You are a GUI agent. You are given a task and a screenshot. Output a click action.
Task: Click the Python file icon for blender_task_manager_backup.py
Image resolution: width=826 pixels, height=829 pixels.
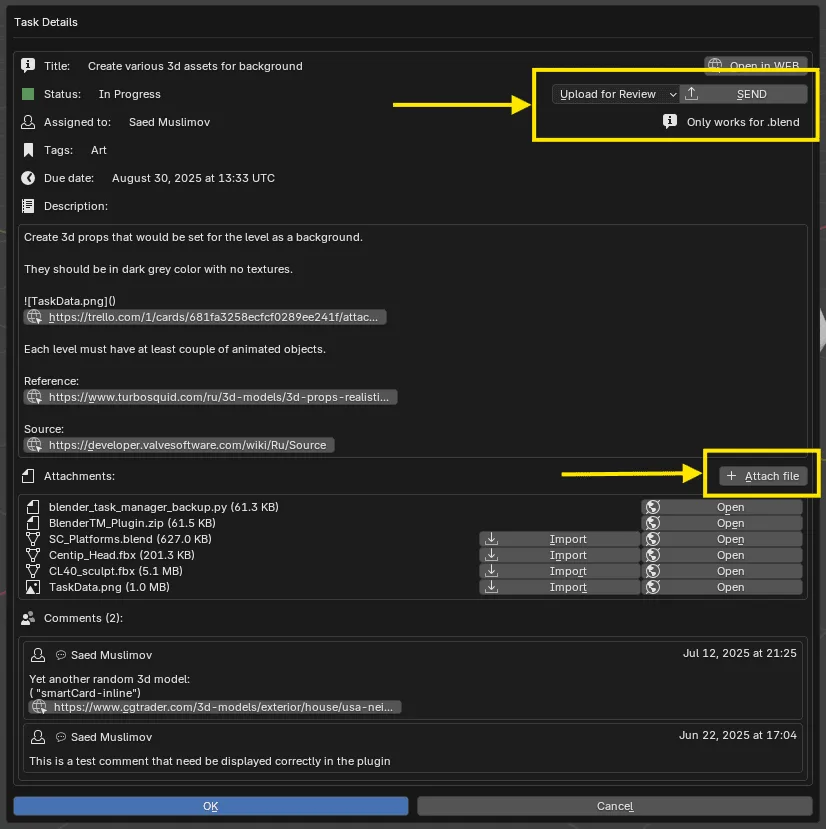tap(31, 507)
